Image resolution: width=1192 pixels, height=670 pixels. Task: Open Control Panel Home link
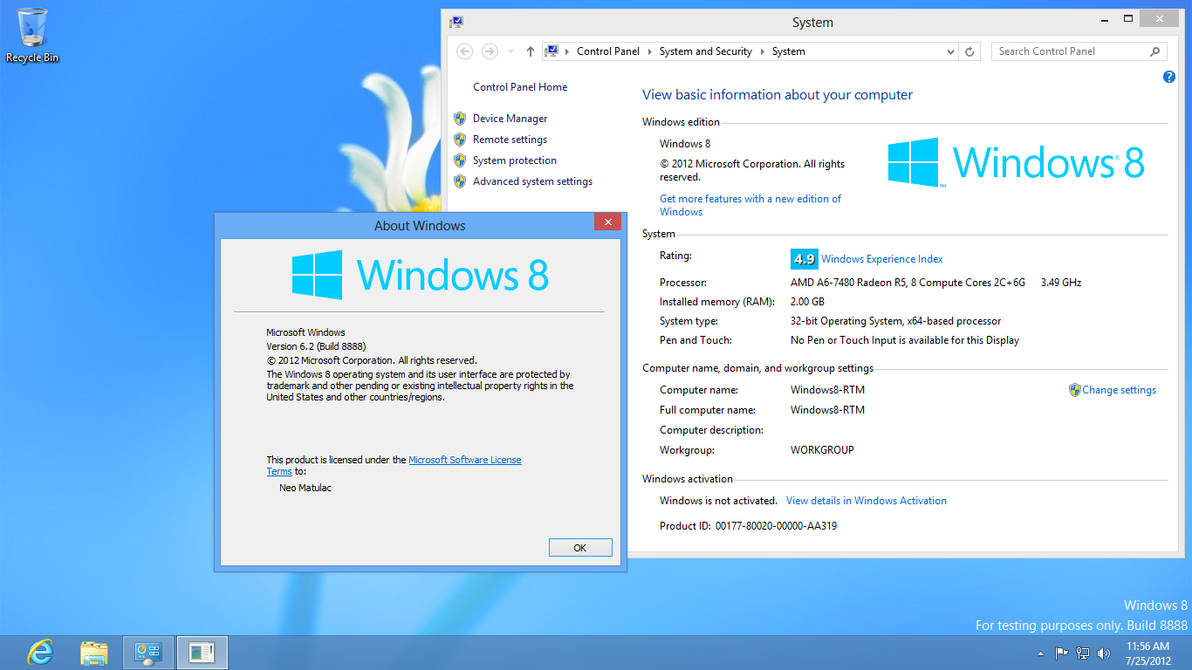(520, 87)
